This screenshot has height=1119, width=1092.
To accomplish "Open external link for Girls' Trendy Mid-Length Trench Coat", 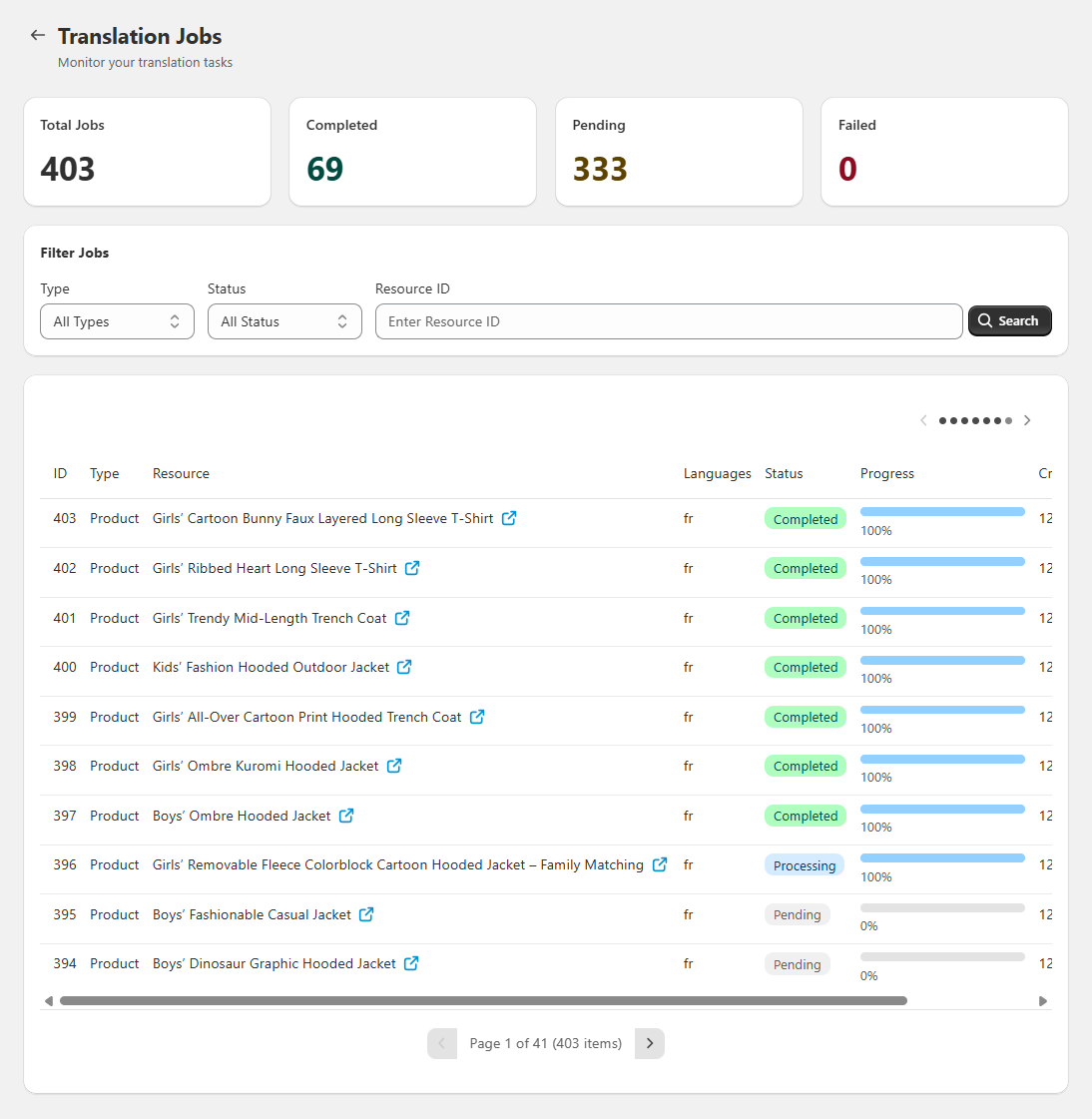I will click(x=402, y=618).
